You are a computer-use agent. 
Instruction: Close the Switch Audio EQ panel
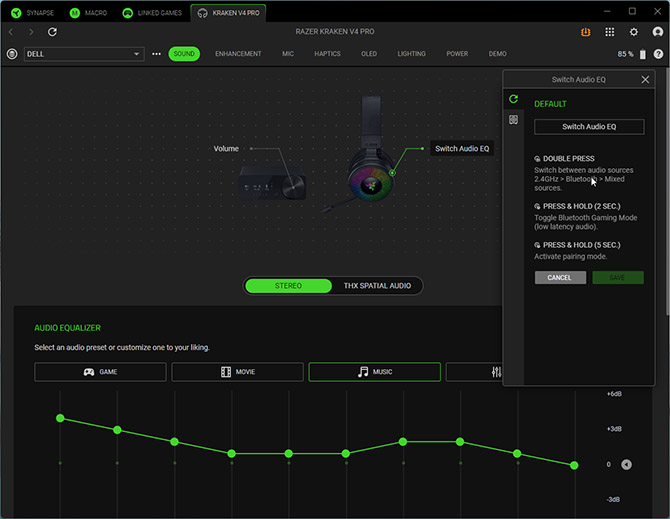(645, 79)
